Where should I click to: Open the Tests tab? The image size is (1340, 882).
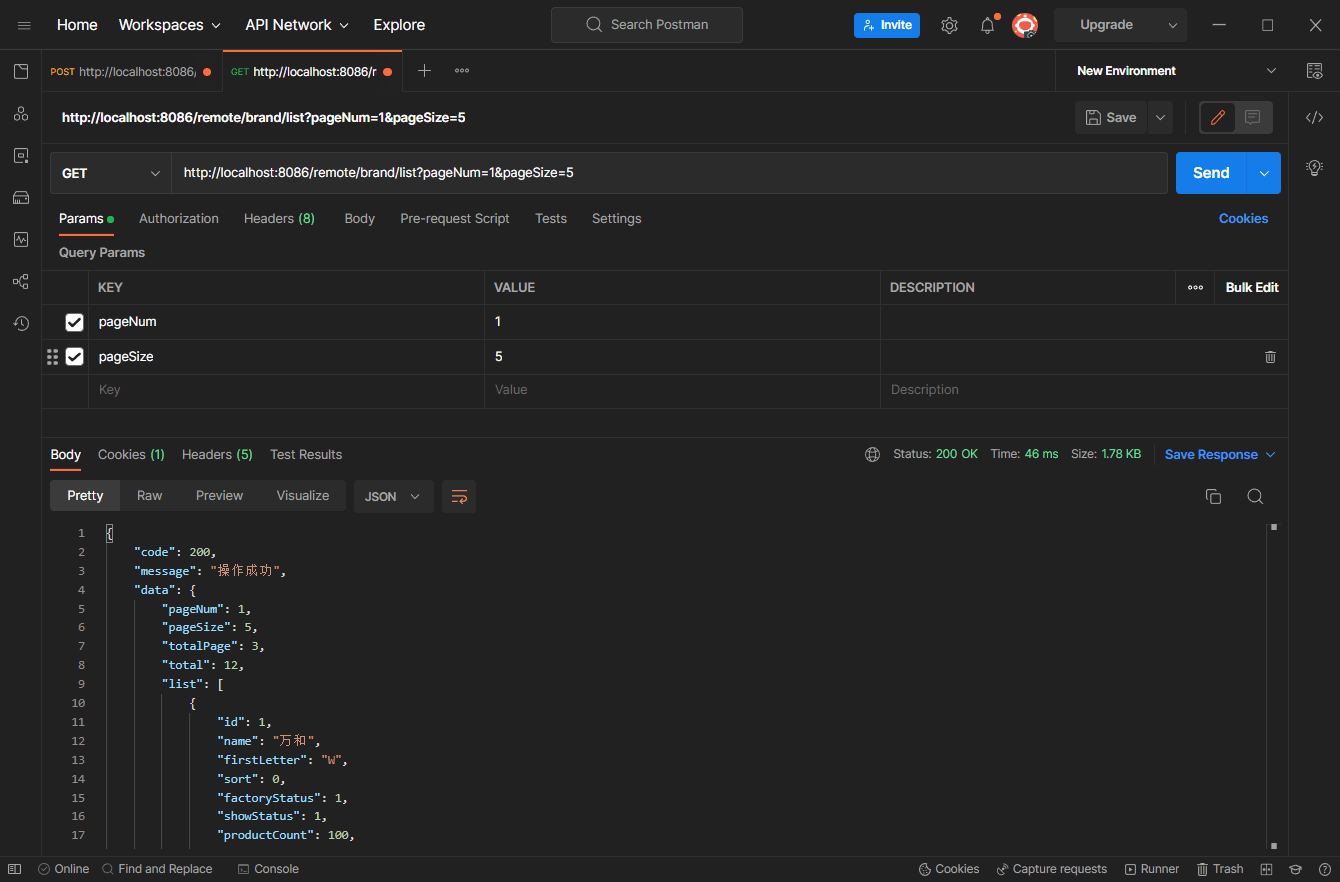(x=551, y=218)
